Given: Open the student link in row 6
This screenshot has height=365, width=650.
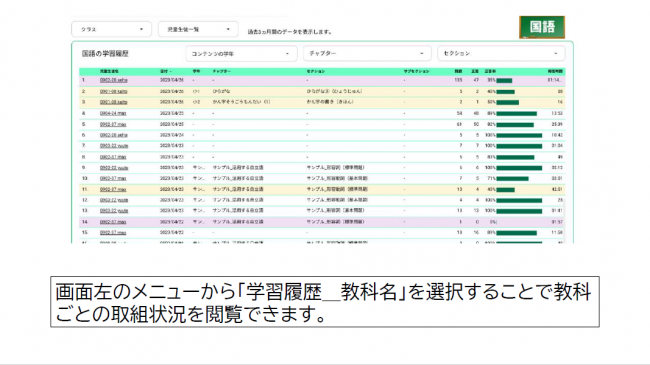Looking at the screenshot, I should coord(114,135).
